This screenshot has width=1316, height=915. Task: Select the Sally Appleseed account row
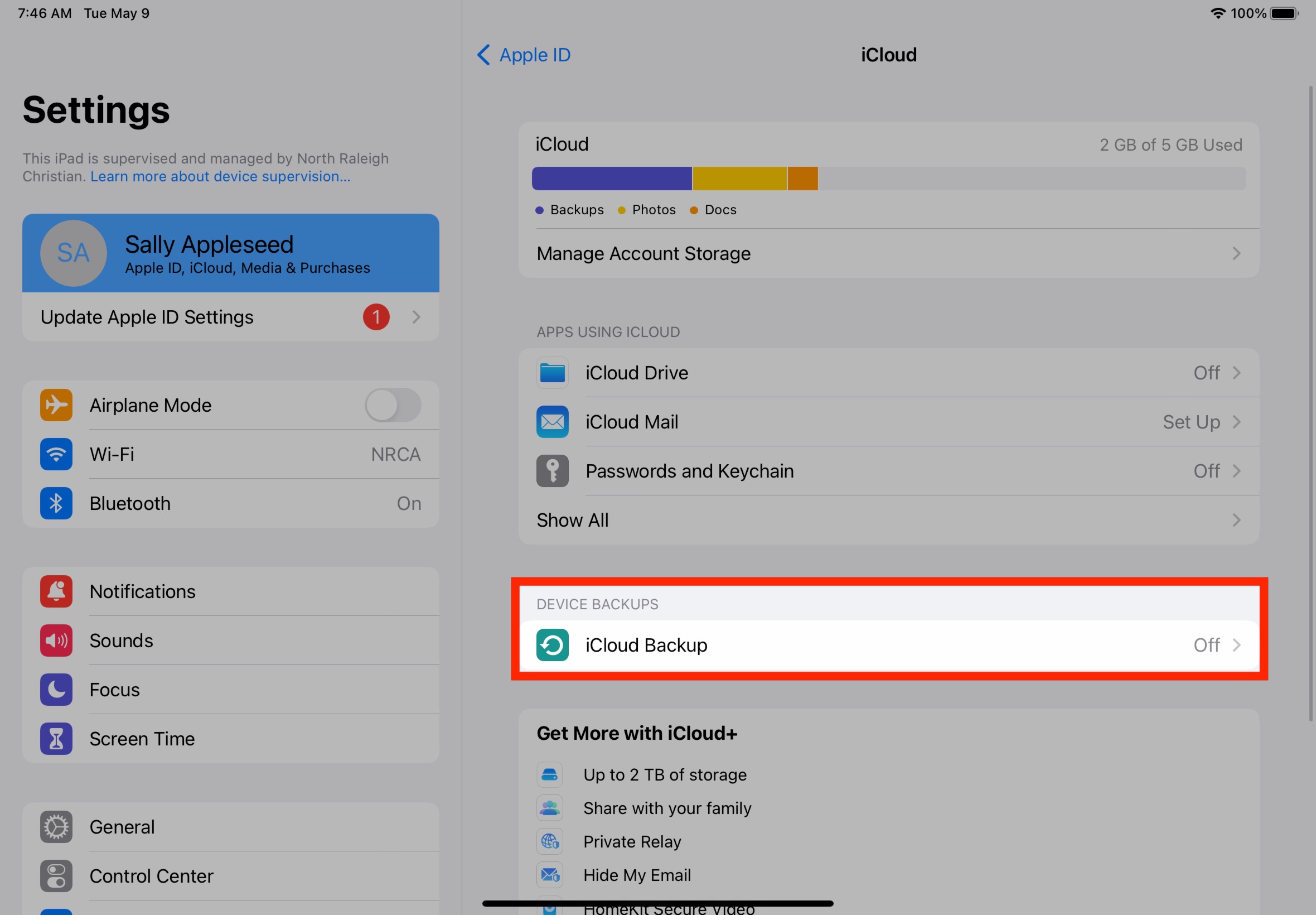[x=231, y=253]
